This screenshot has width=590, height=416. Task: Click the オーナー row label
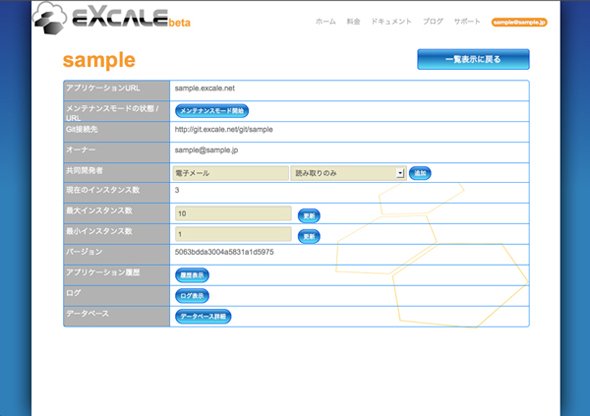pyautogui.click(x=80, y=150)
